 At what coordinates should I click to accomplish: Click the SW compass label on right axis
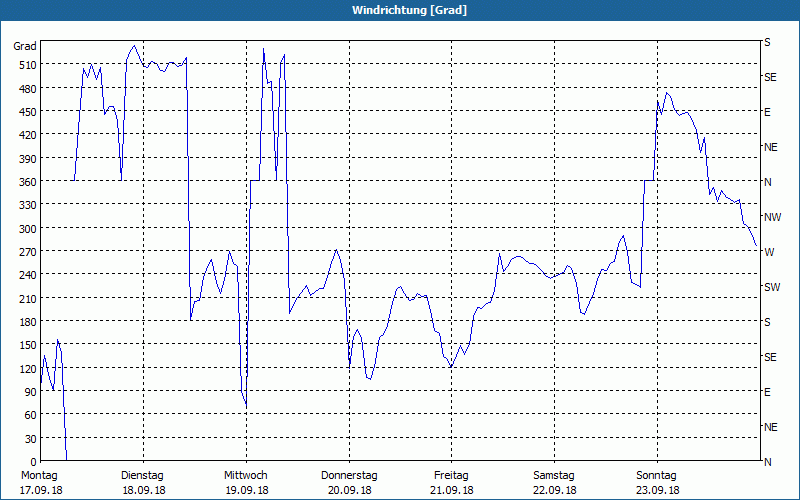click(x=772, y=287)
